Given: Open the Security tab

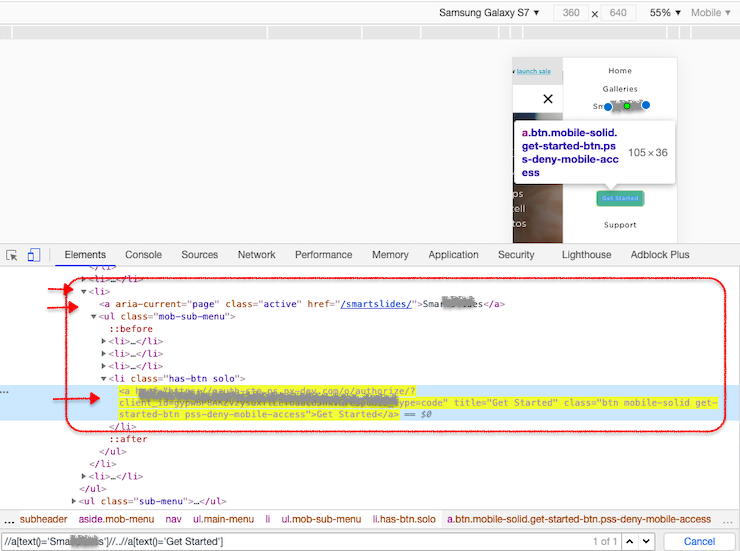Looking at the screenshot, I should tap(516, 255).
